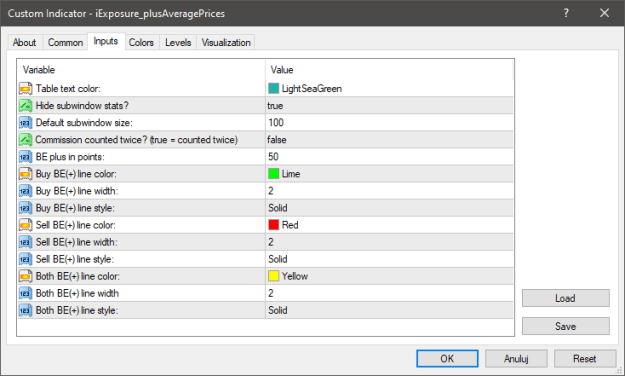This screenshot has width=625, height=376.
Task: Select the 'Buy BE(+) line color:' label
Action: tap(76, 174)
